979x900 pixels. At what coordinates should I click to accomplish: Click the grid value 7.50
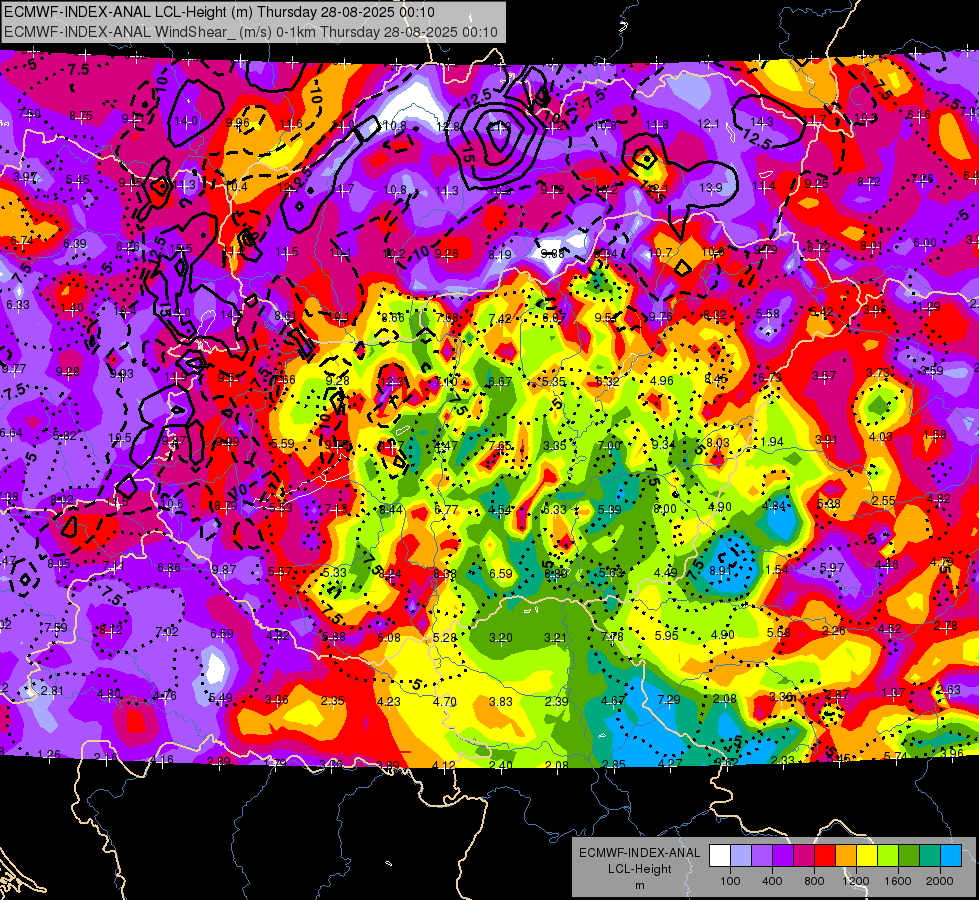pos(29,114)
